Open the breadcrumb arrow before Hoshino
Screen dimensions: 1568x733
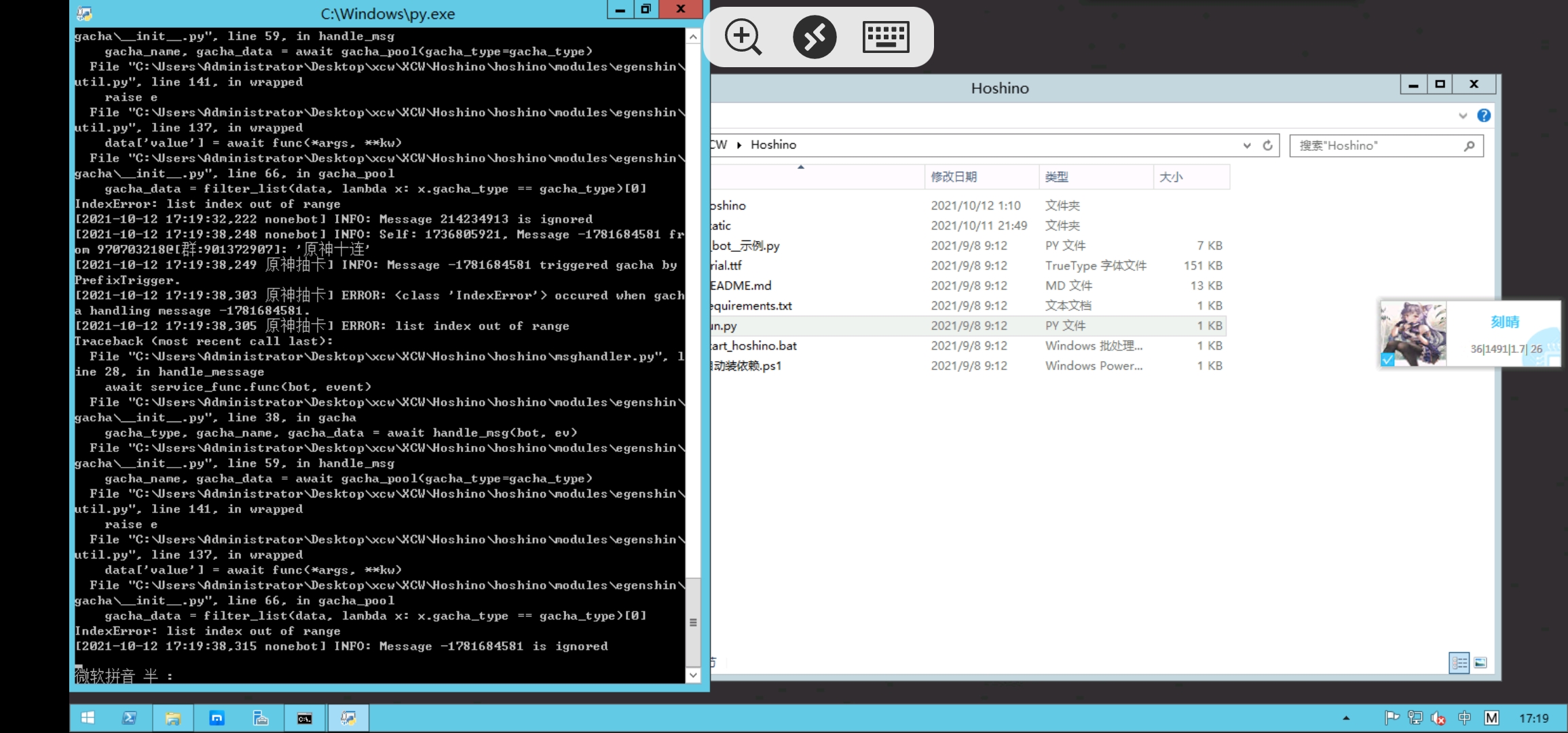point(739,145)
